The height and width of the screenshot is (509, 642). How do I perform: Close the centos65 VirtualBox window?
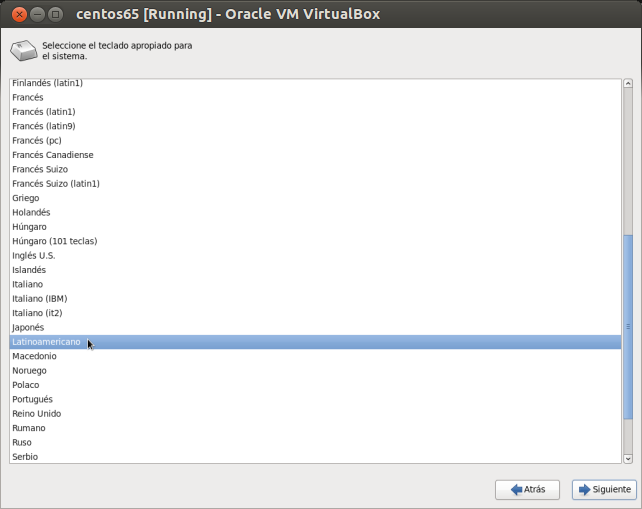tap(19, 14)
